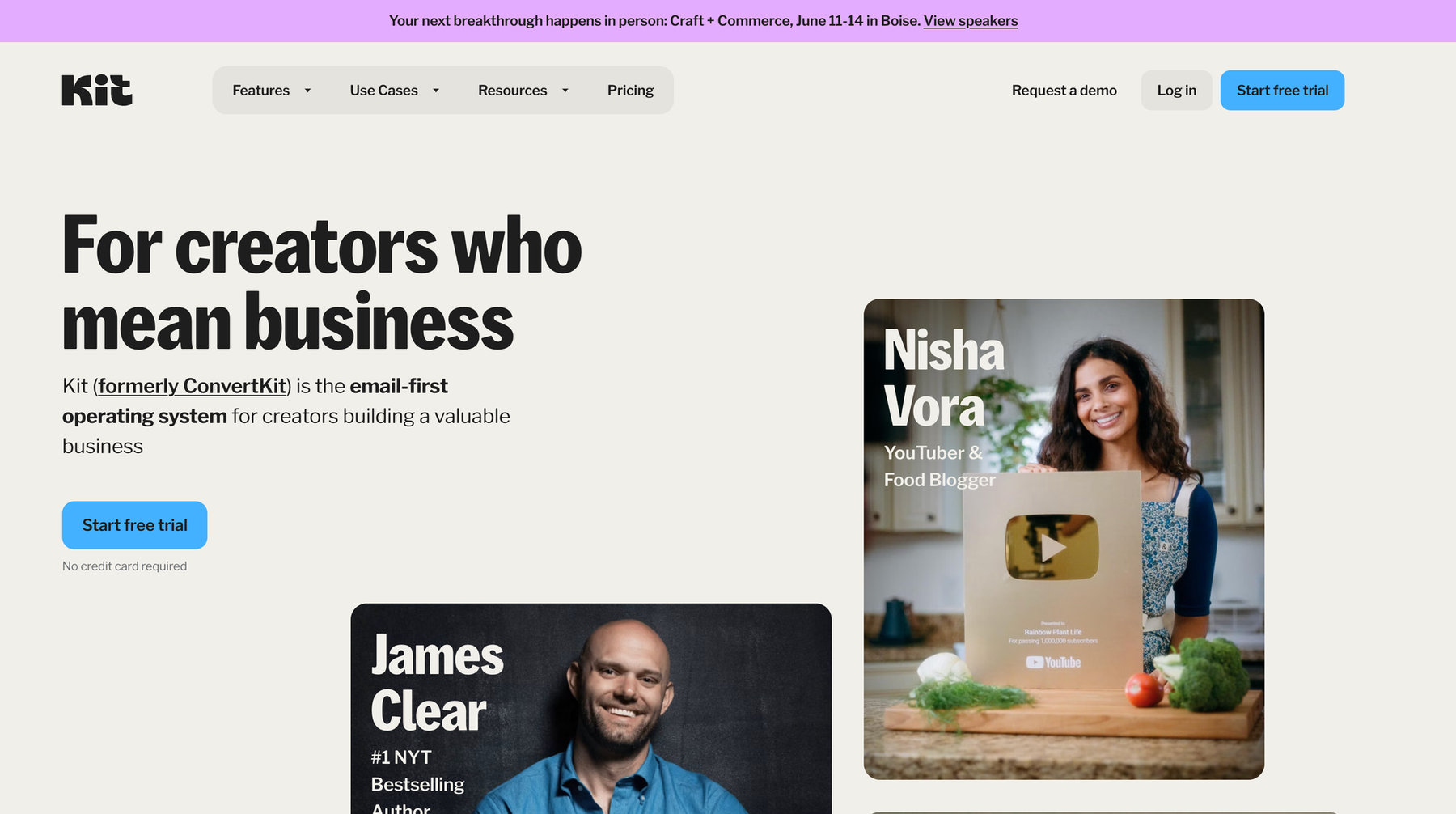
Task: Expand the Resources dropdown arrow
Action: point(565,91)
